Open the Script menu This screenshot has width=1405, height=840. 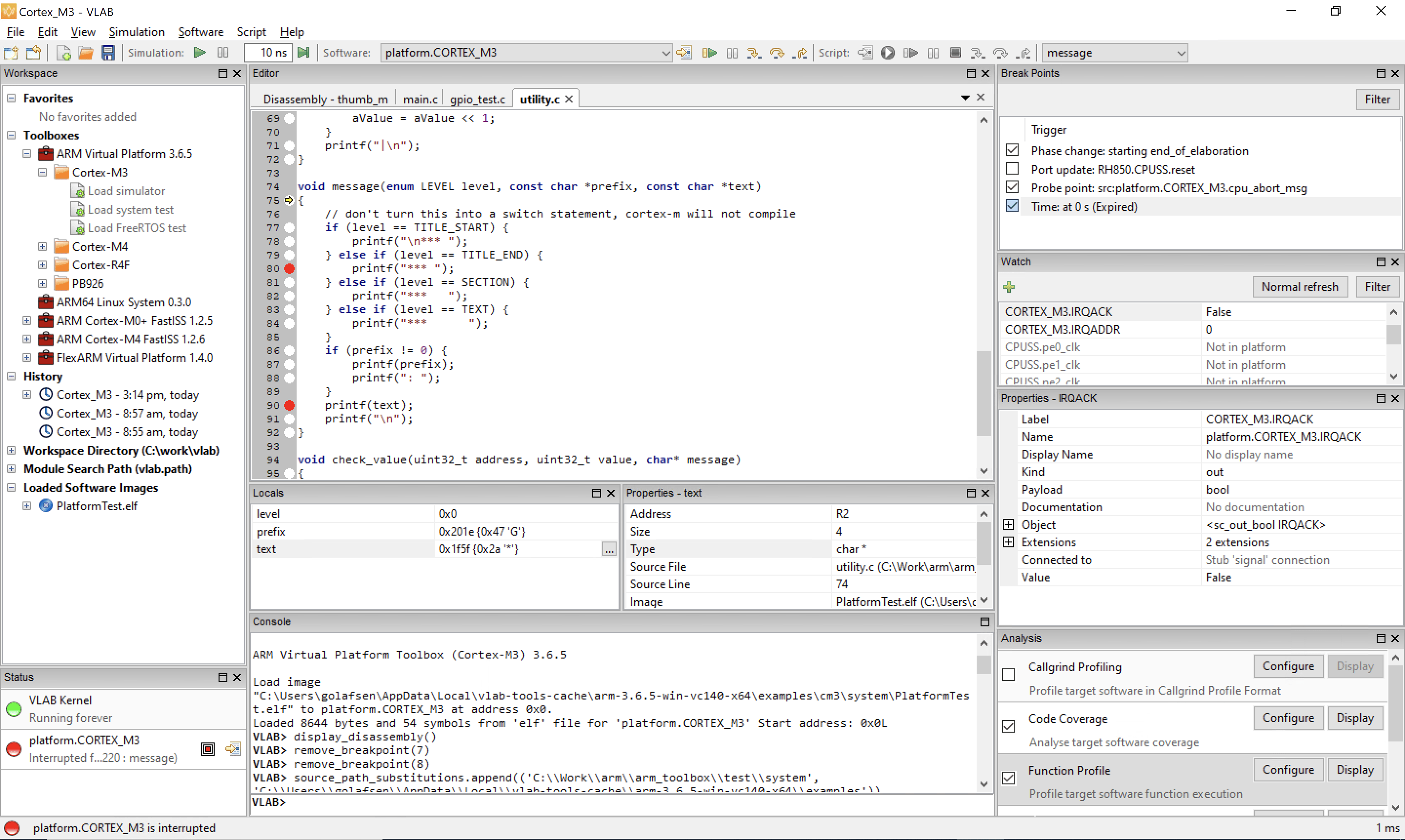[x=251, y=32]
